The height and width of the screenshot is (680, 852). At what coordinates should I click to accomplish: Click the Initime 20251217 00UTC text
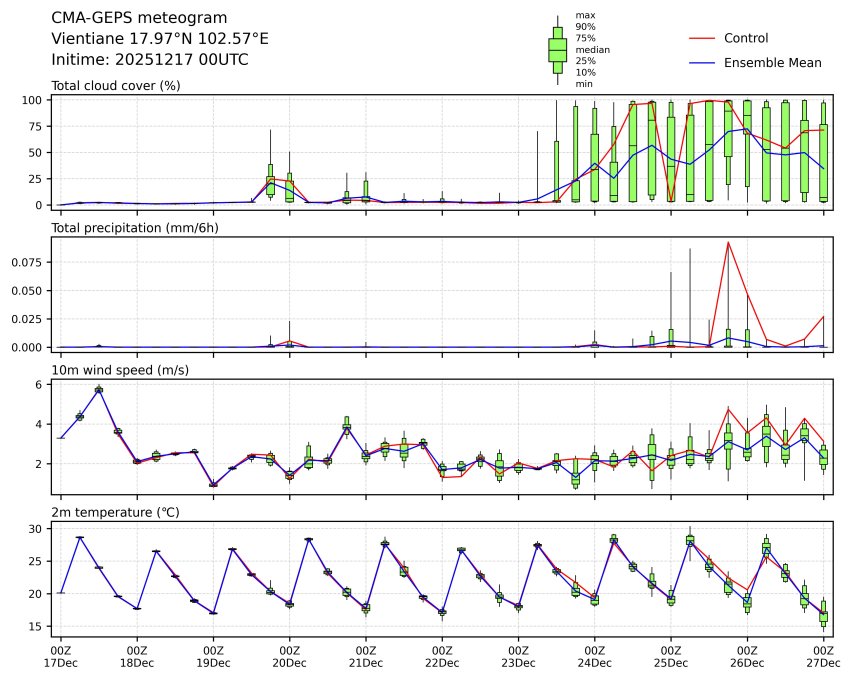coord(150,60)
